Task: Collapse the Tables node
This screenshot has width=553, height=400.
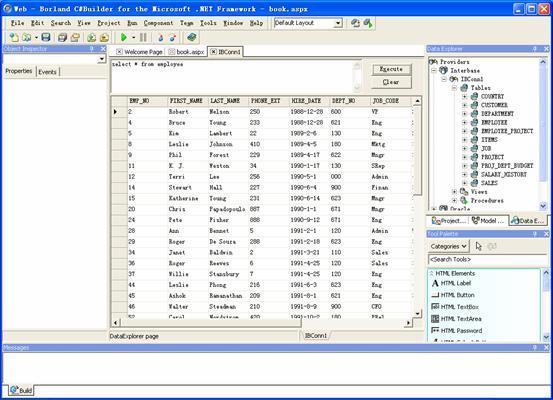Action: pos(455,88)
